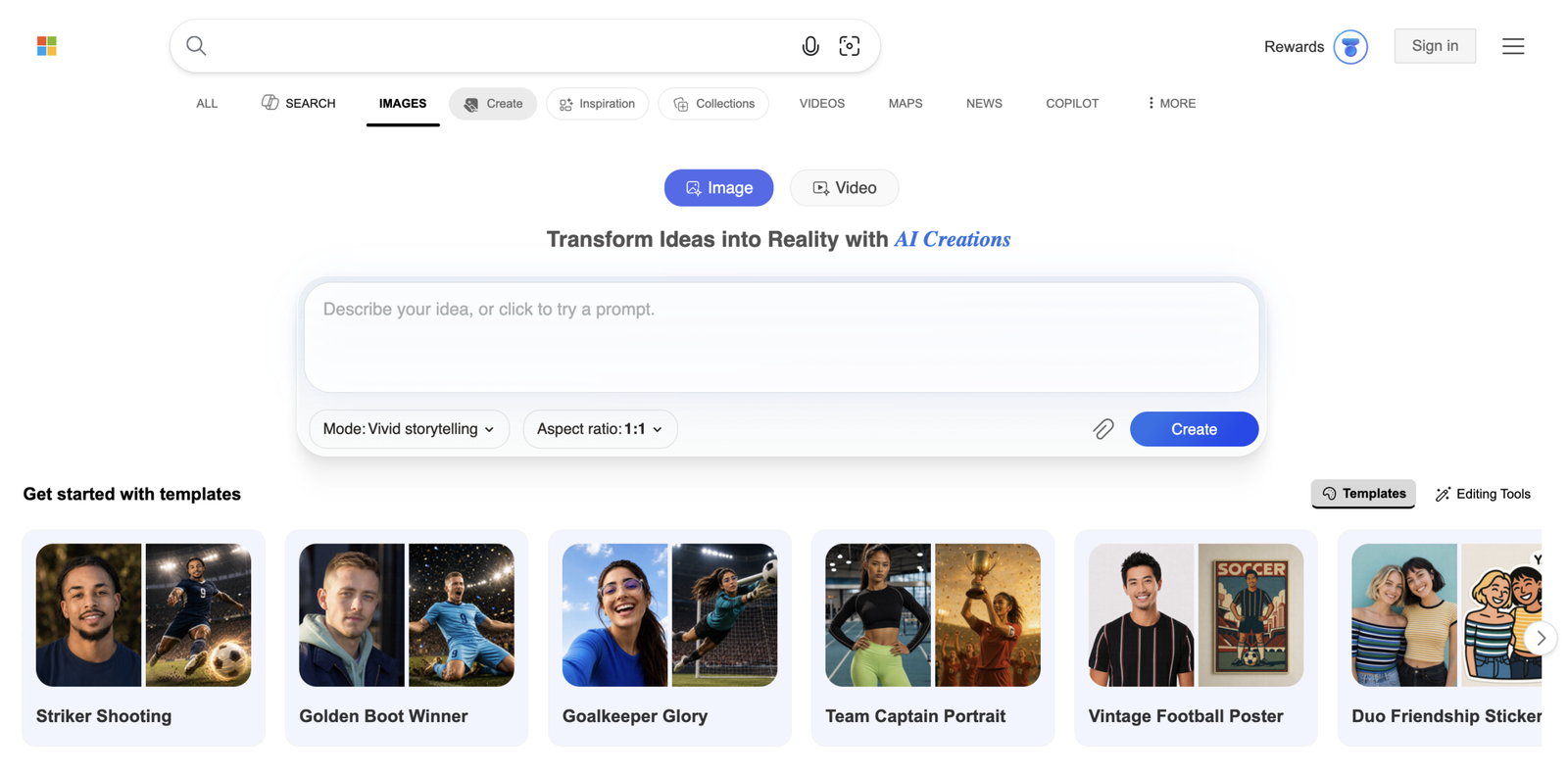Click the Microsoft logo icon

click(x=47, y=46)
